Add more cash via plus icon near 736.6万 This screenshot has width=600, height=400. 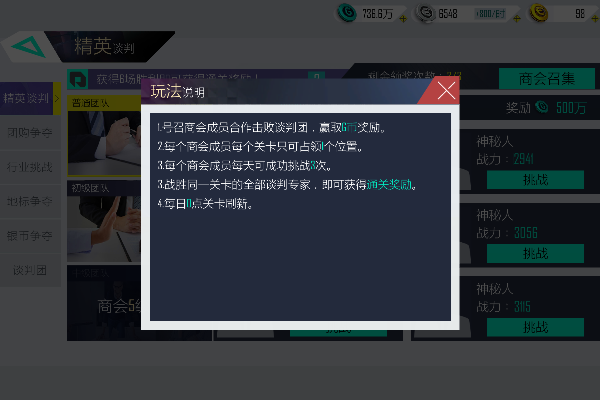click(x=403, y=18)
